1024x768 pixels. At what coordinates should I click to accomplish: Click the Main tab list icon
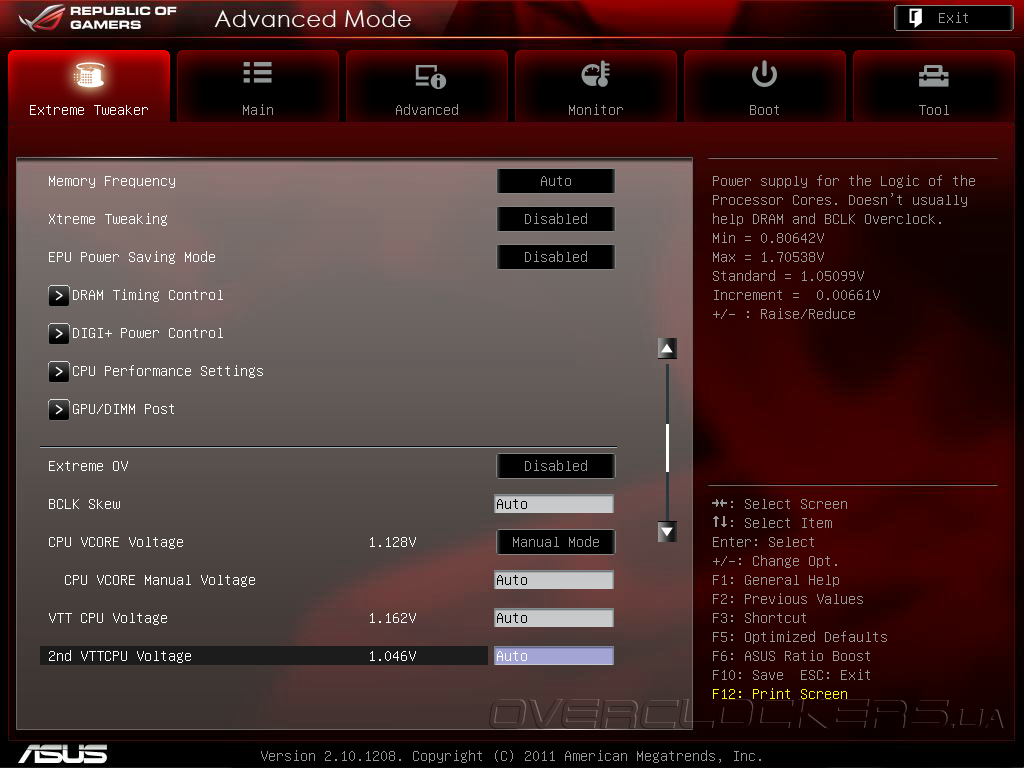(257, 72)
